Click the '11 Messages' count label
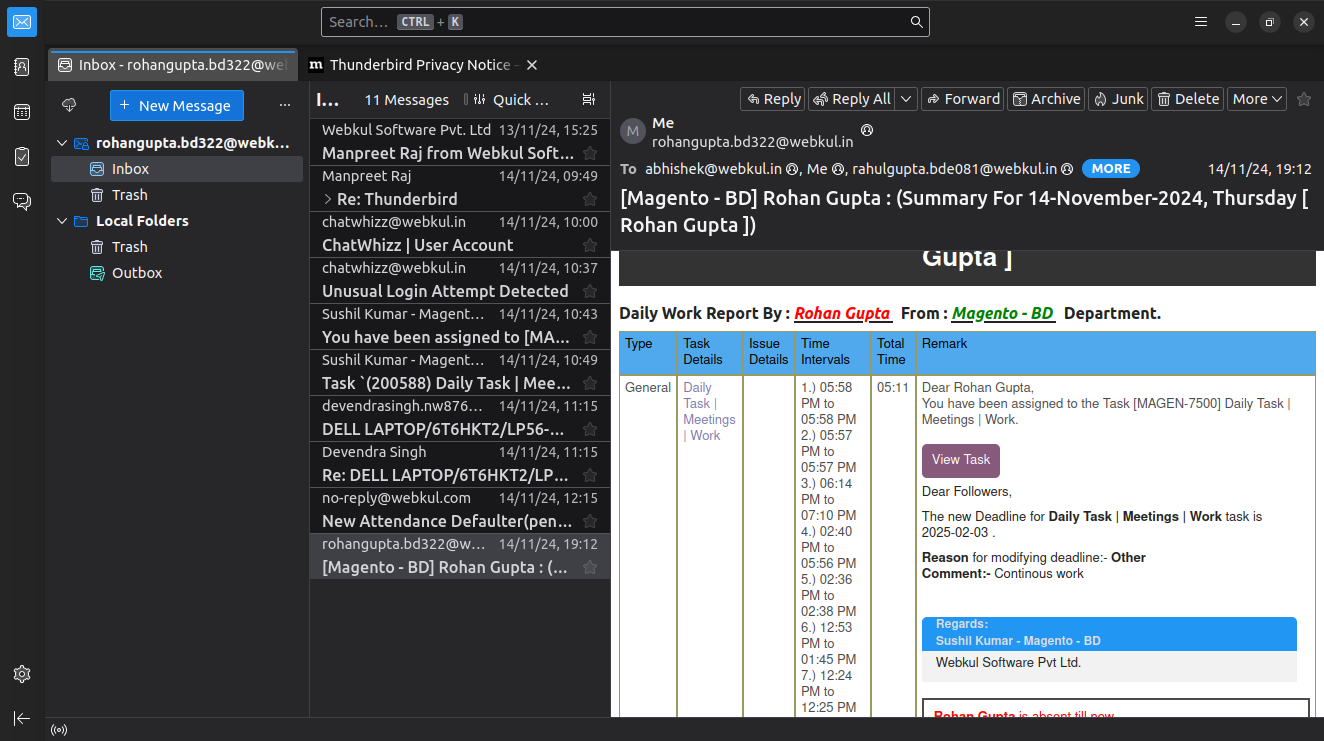1324x741 pixels. click(406, 100)
